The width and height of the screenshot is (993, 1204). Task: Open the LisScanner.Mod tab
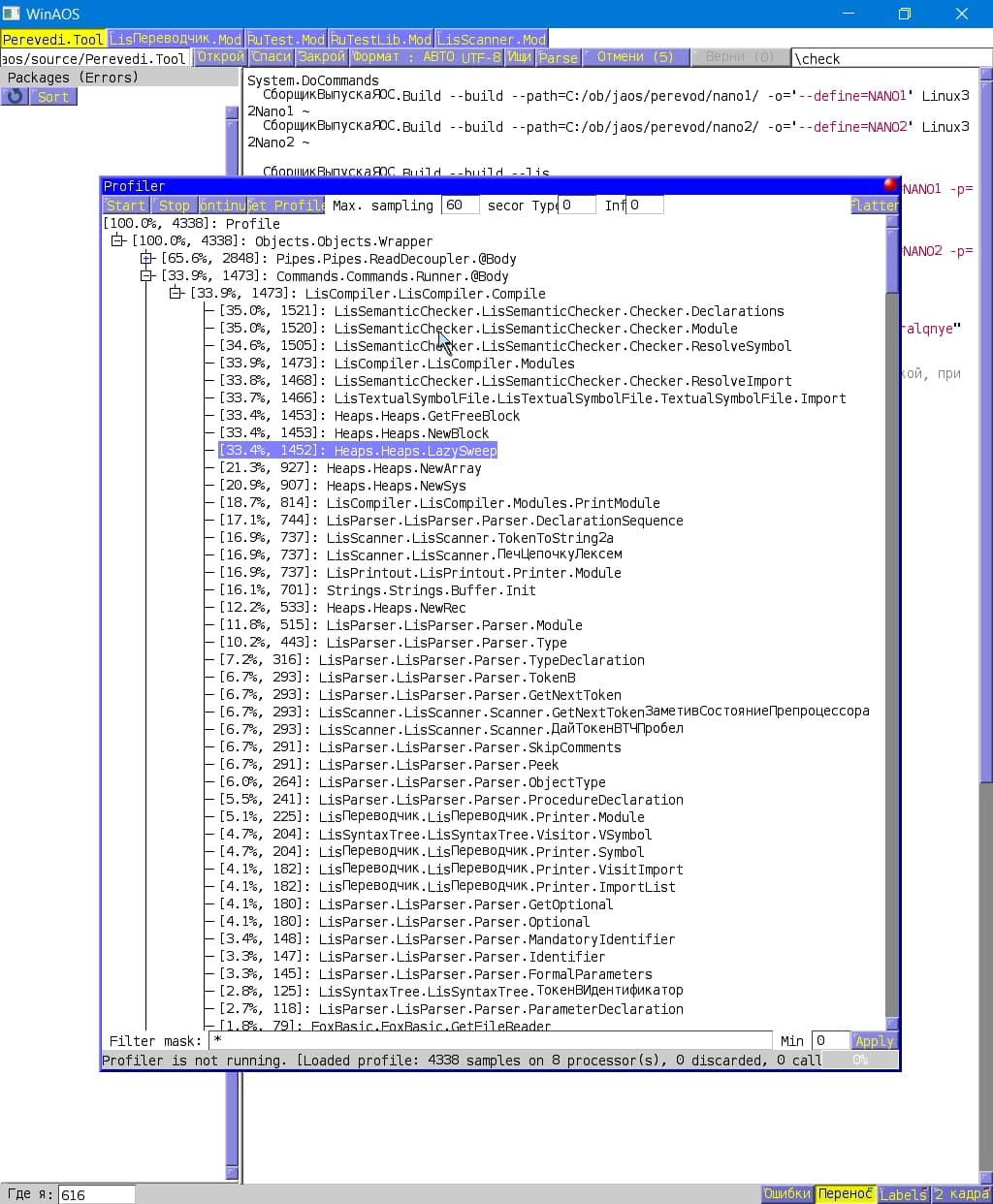point(492,40)
